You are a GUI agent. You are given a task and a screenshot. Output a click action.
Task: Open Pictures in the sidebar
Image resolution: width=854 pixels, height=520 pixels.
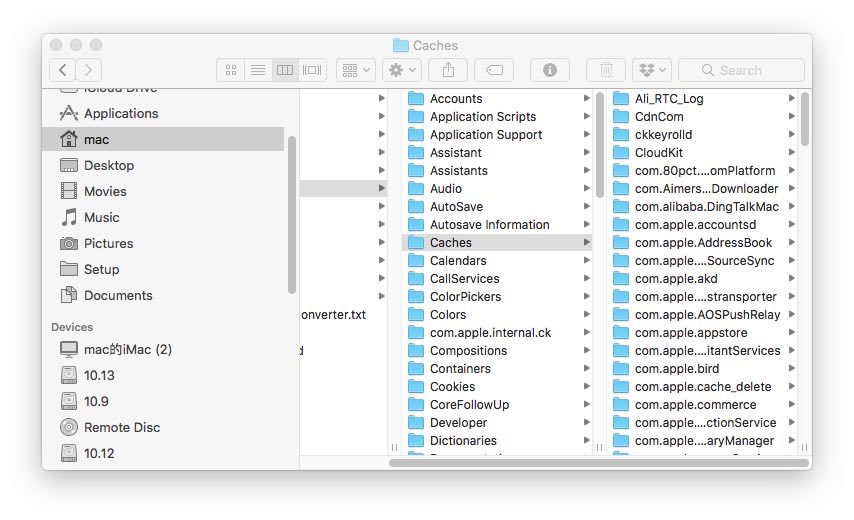(x=163, y=243)
